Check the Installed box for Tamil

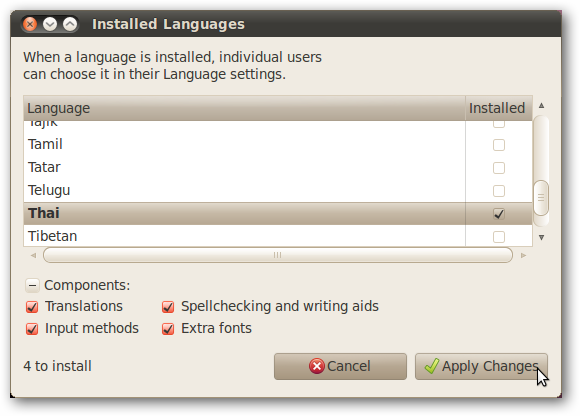click(499, 145)
